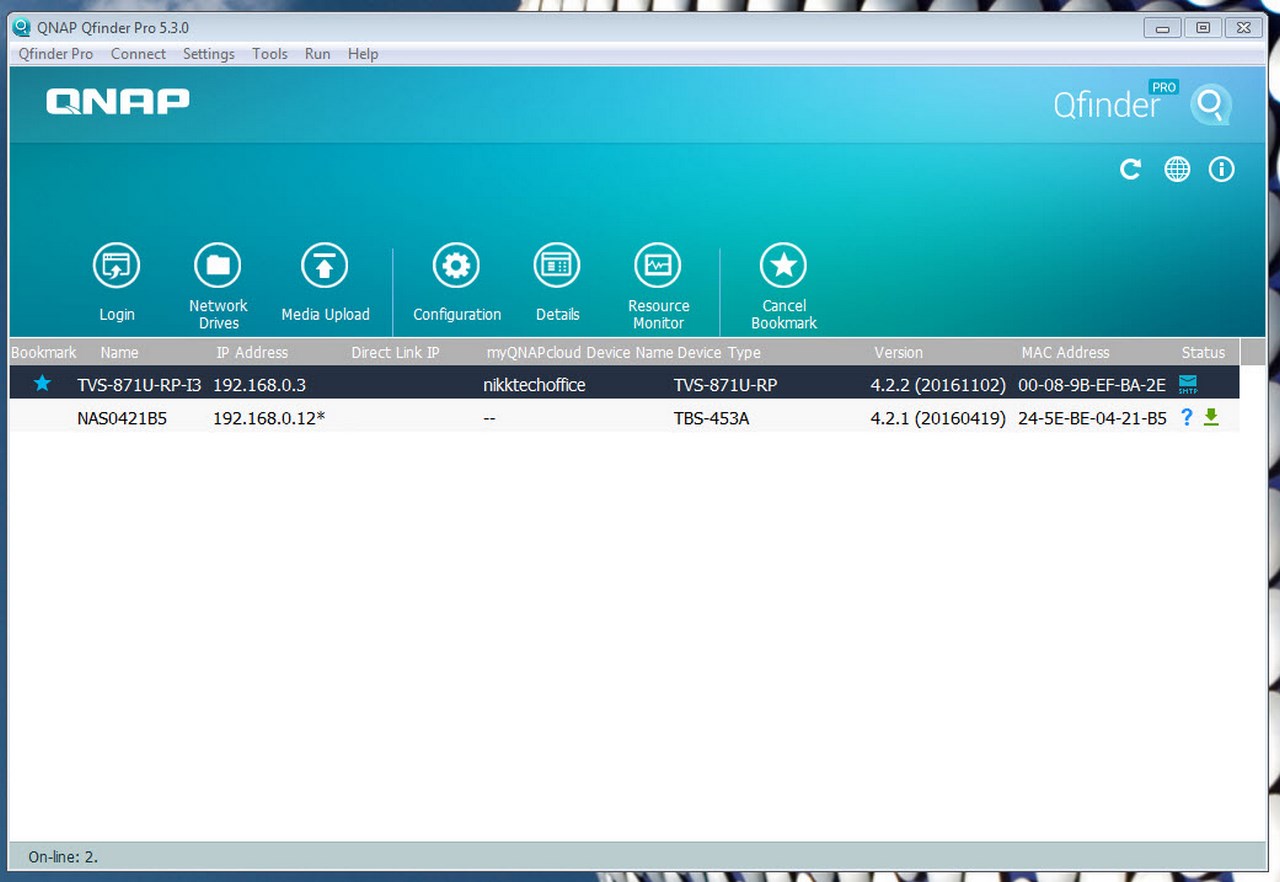Click IP address 192.168.0.12*
This screenshot has height=882, width=1280.
269,418
